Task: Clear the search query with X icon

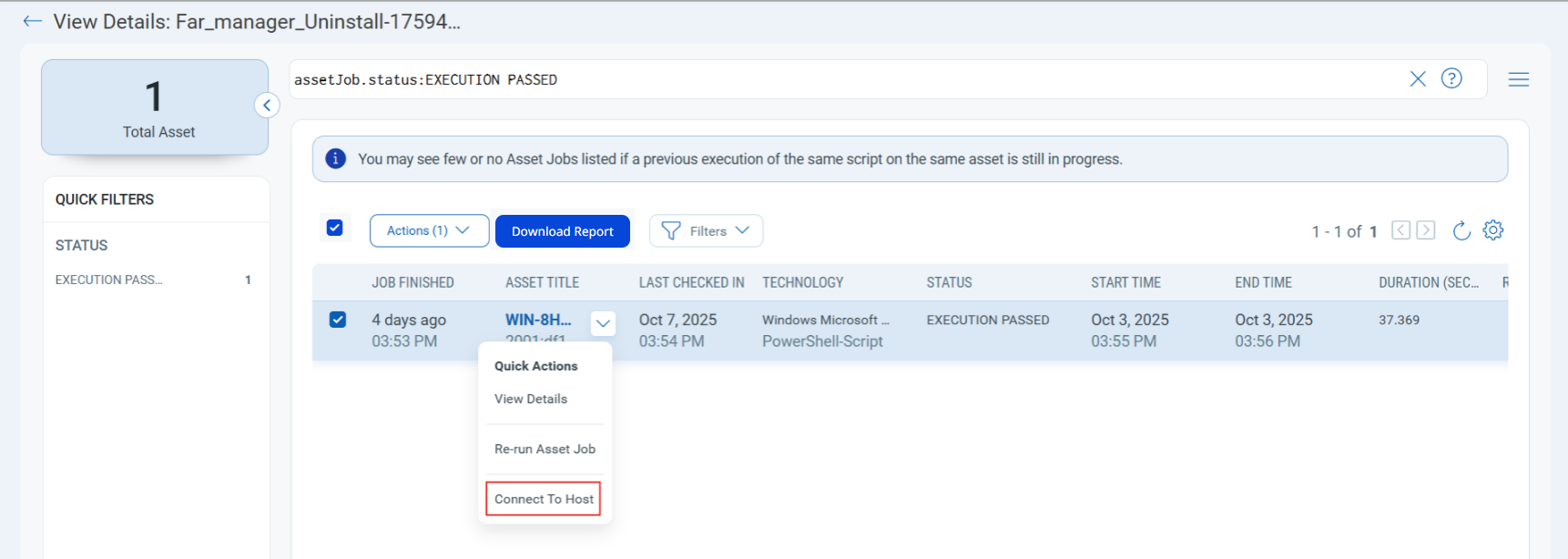Action: pos(1418,79)
